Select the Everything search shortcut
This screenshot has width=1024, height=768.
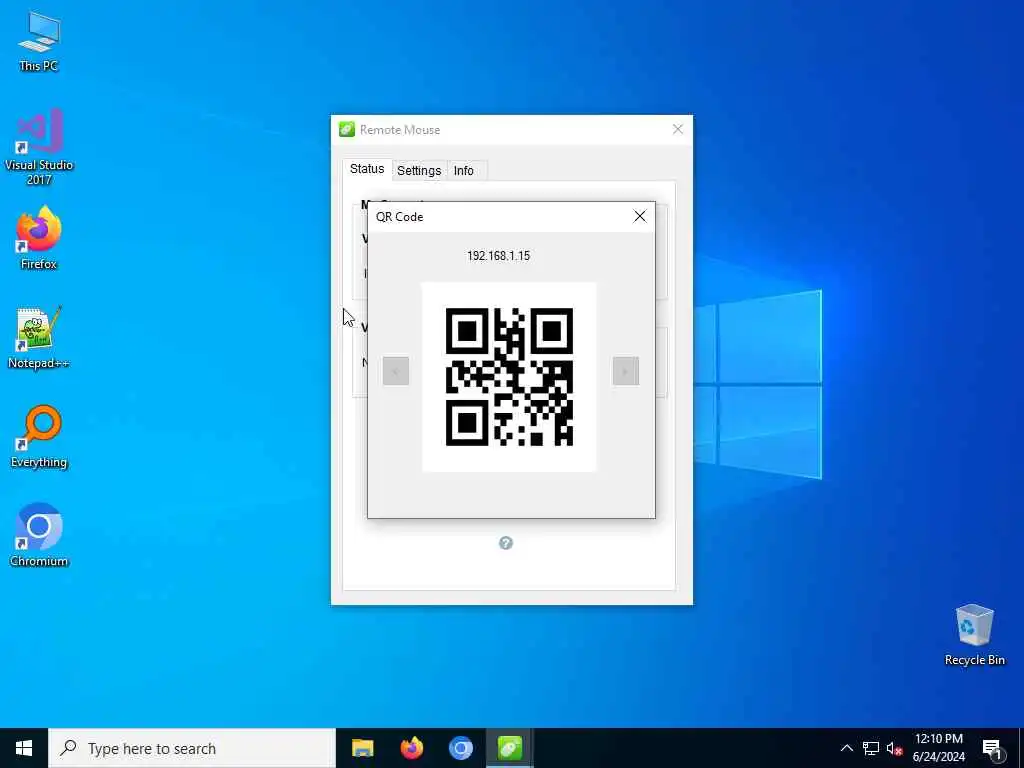pyautogui.click(x=39, y=436)
